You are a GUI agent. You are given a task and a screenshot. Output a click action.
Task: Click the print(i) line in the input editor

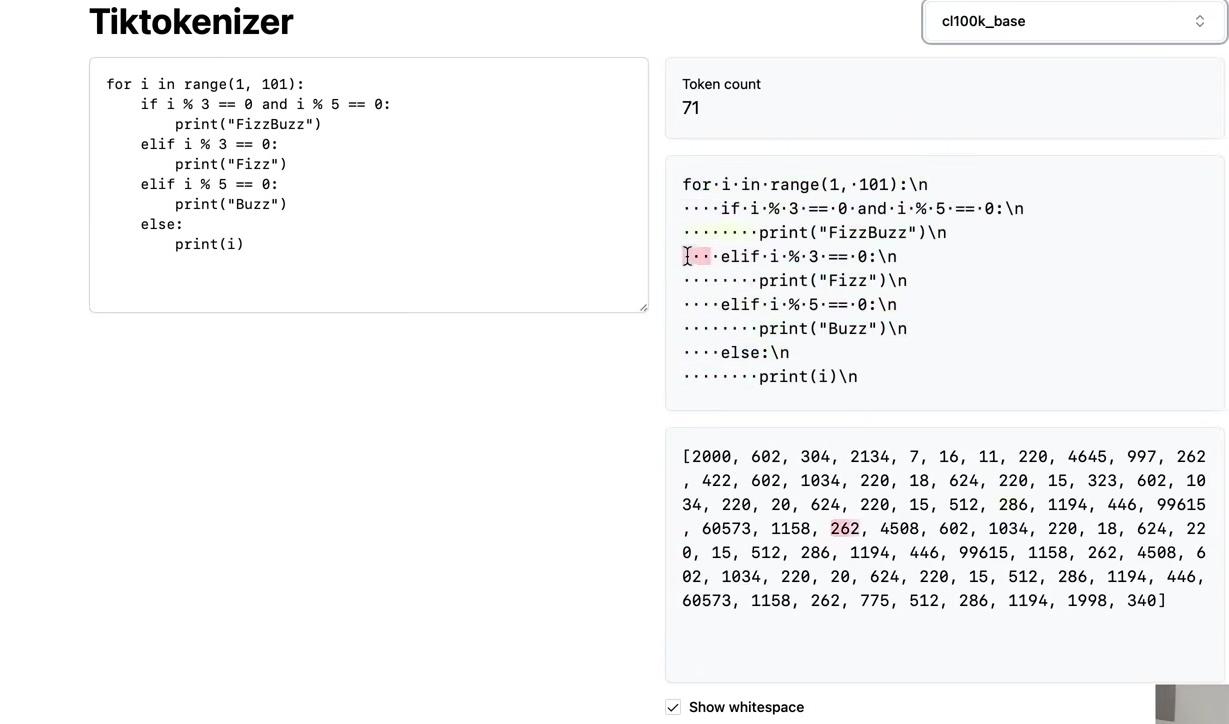pos(209,244)
